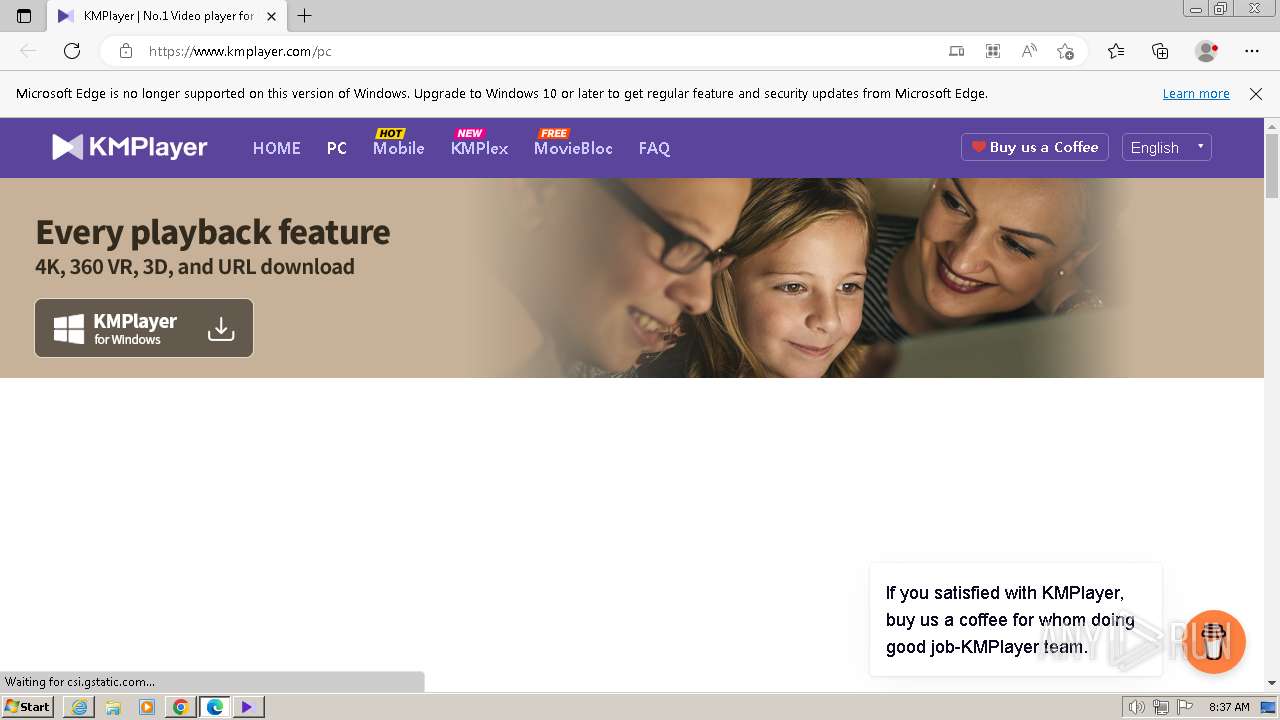Click the page vertical scrollbar thumb
Image resolution: width=1280 pixels, height=720 pixels.
(1272, 166)
